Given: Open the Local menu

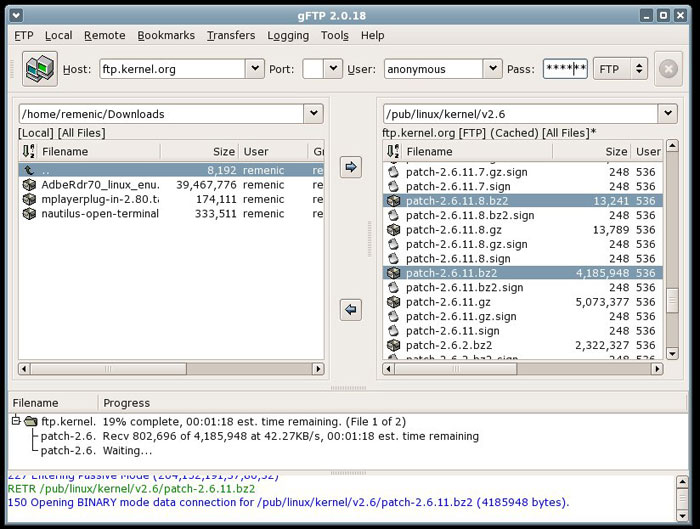Looking at the screenshot, I should [58, 35].
